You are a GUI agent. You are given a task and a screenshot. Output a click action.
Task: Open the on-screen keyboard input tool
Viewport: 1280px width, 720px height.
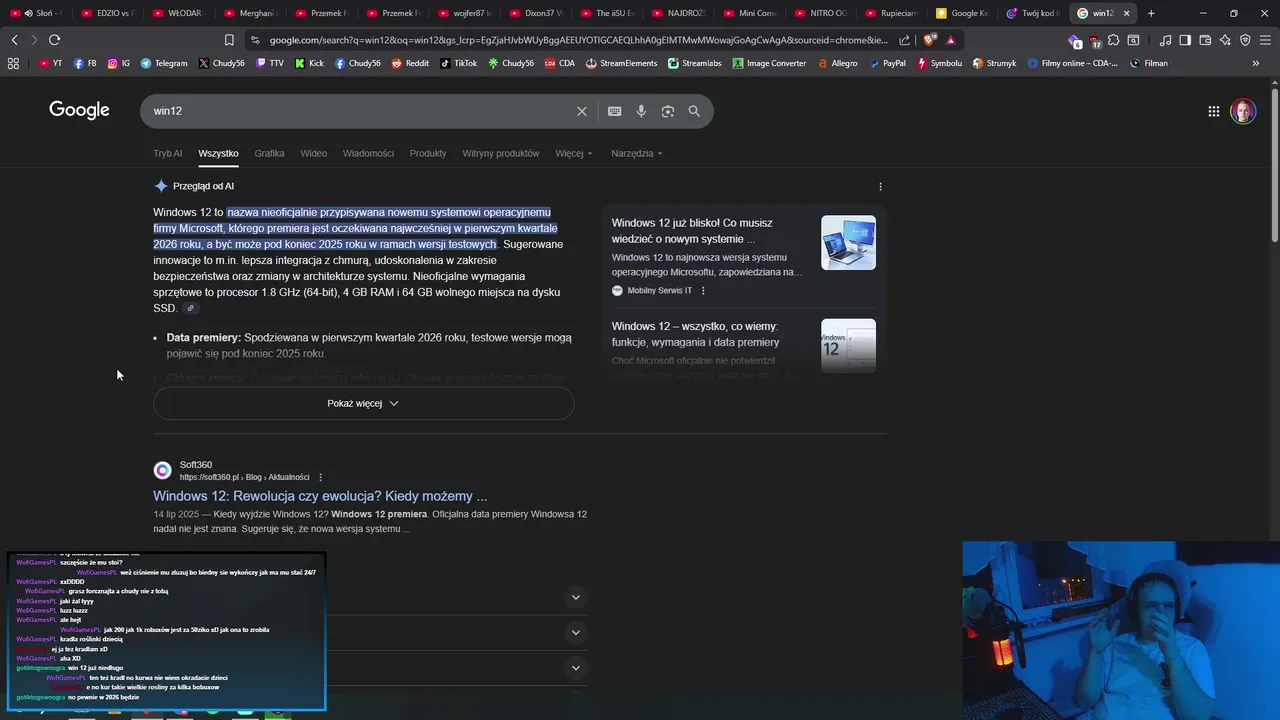[x=615, y=111]
